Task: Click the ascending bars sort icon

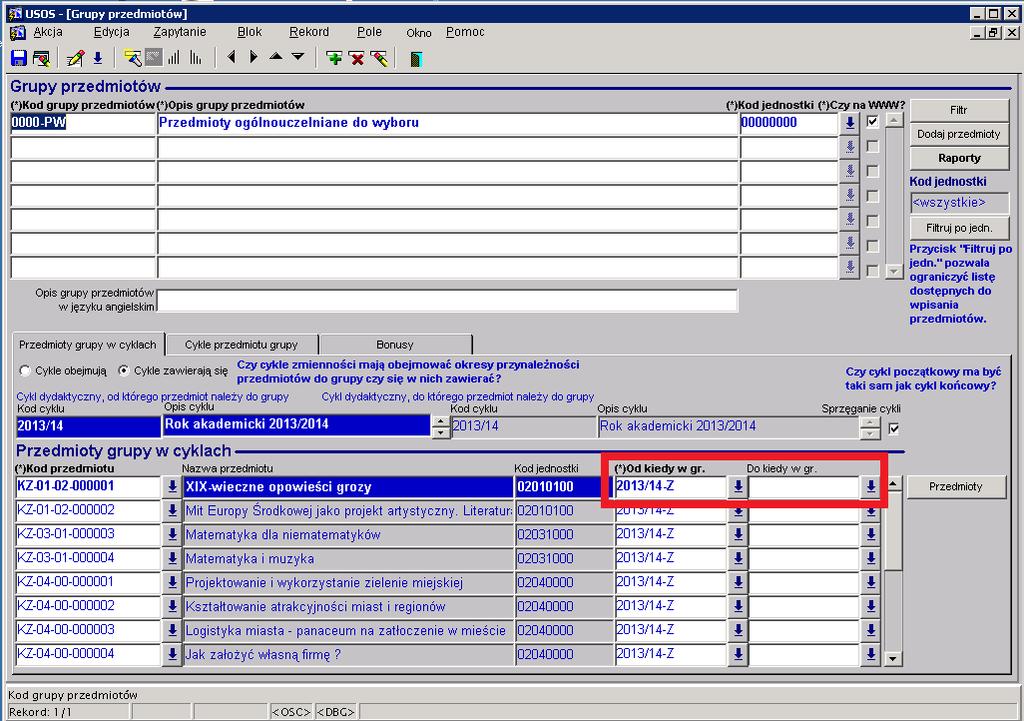Action: [x=174, y=58]
